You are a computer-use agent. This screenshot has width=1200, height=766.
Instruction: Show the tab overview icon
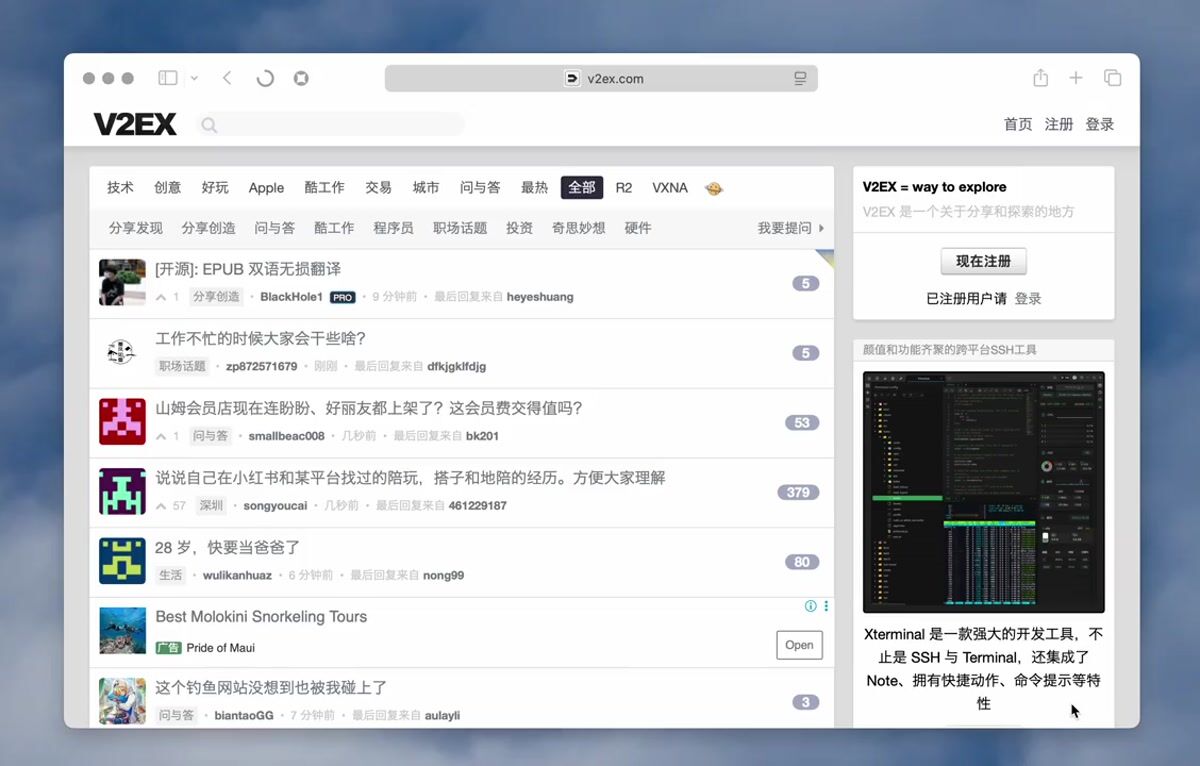click(x=1112, y=78)
